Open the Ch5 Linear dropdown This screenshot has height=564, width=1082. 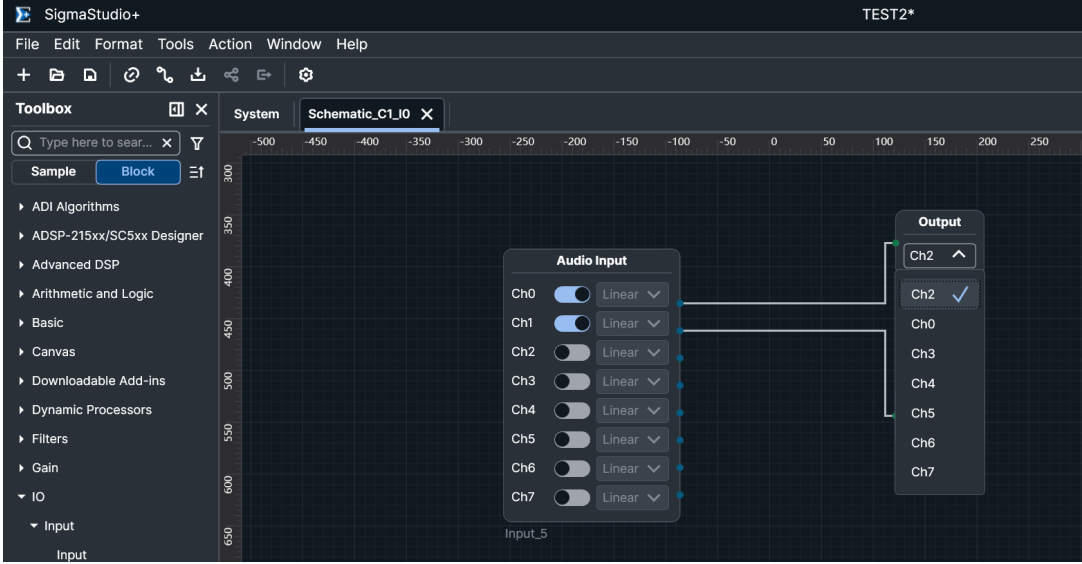click(x=632, y=440)
